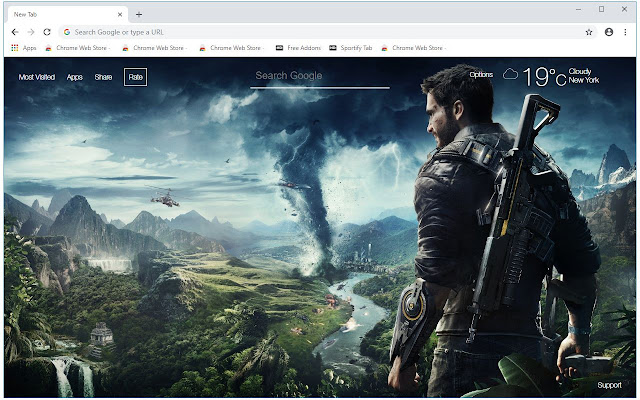The image size is (640, 400).
Task: Minimize the Chrome window
Action: (578, 9)
